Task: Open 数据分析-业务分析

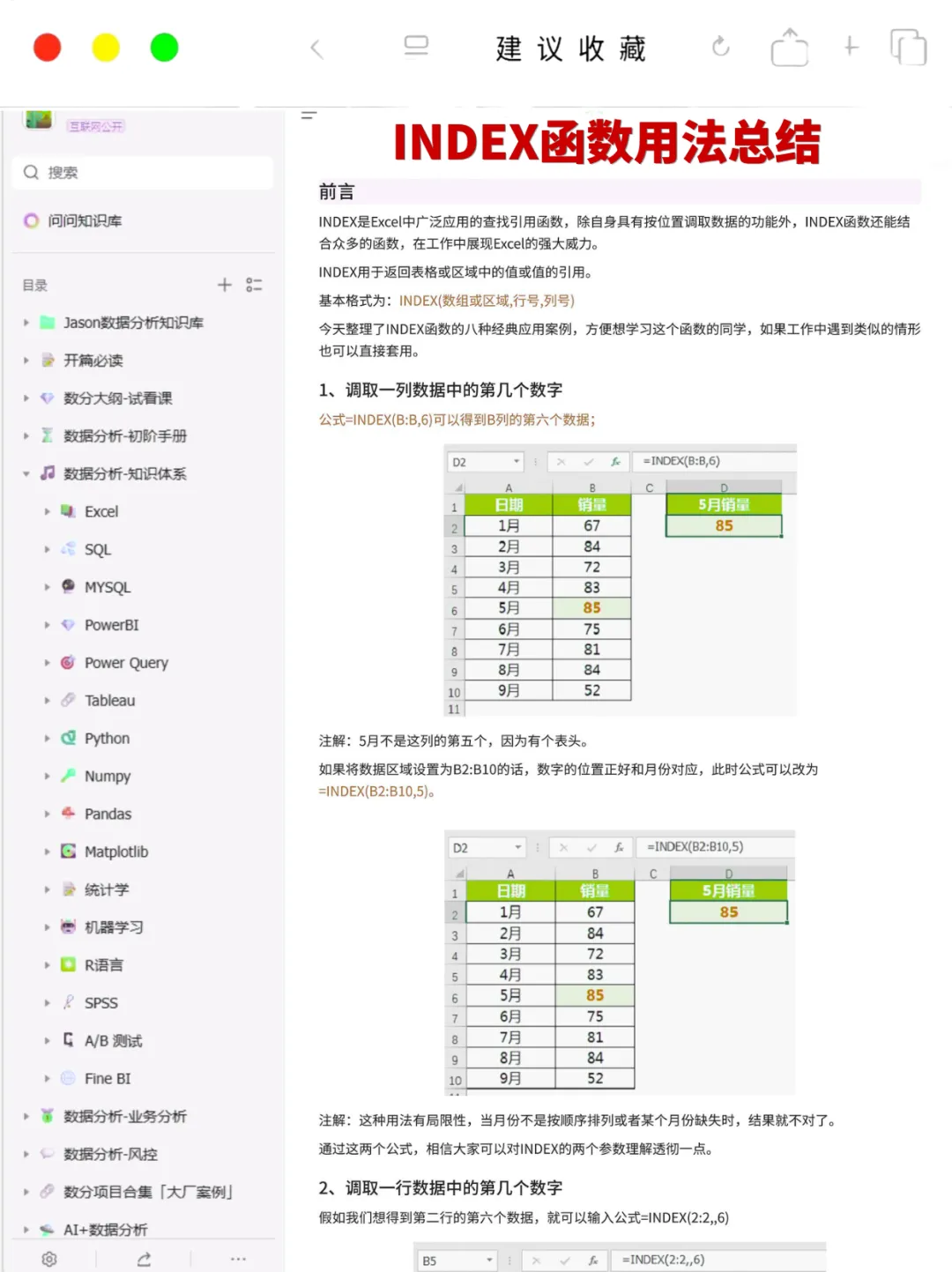Action: pyautogui.click(x=124, y=1116)
